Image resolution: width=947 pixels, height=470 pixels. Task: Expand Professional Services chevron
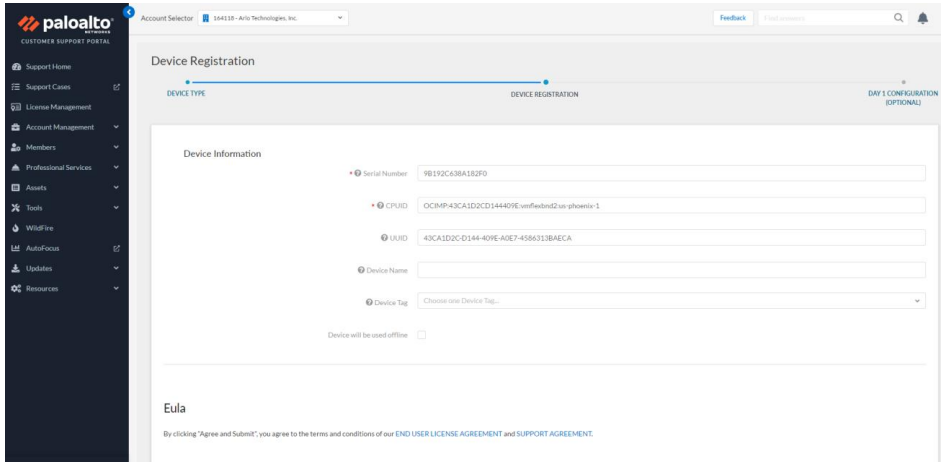[x=116, y=167]
